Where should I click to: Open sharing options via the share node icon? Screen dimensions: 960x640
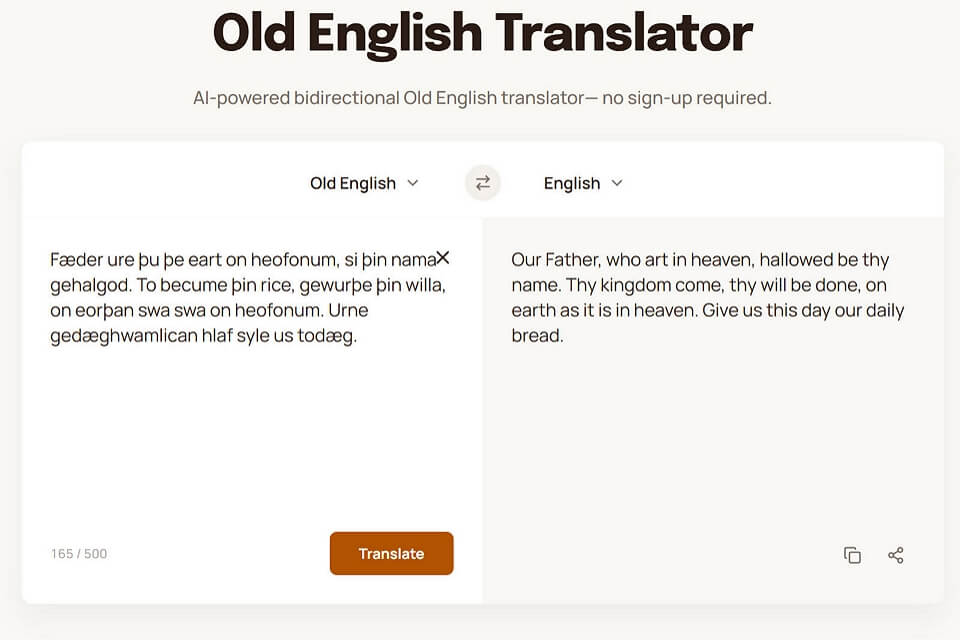click(x=896, y=555)
